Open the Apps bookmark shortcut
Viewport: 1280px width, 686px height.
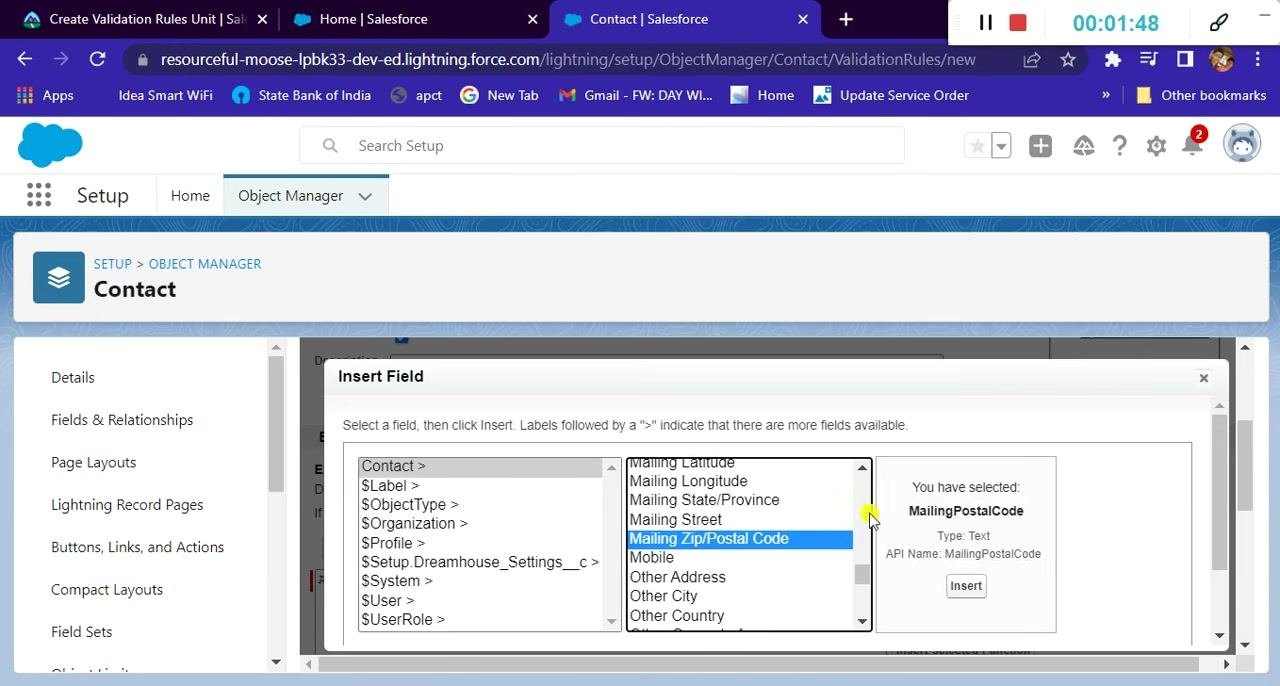pos(45,95)
